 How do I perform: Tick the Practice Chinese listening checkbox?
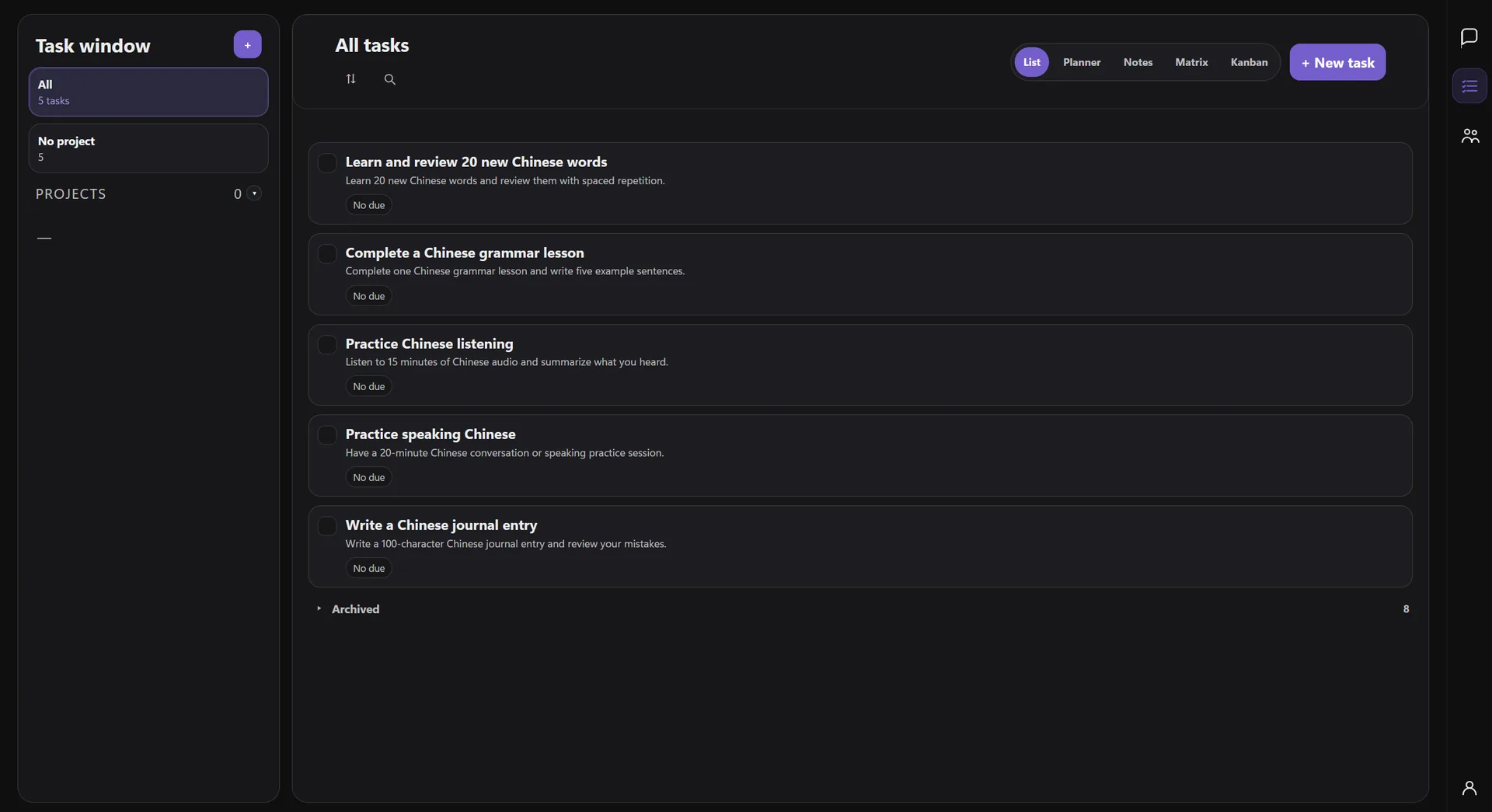click(327, 344)
